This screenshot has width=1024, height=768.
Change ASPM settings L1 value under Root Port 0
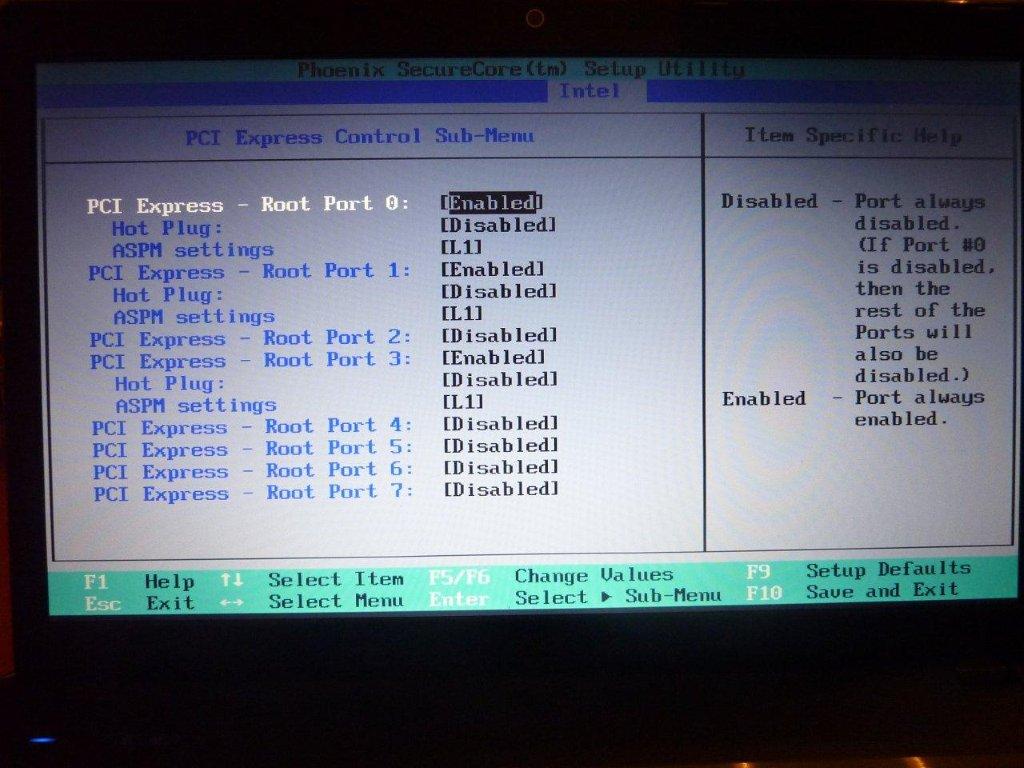click(462, 247)
